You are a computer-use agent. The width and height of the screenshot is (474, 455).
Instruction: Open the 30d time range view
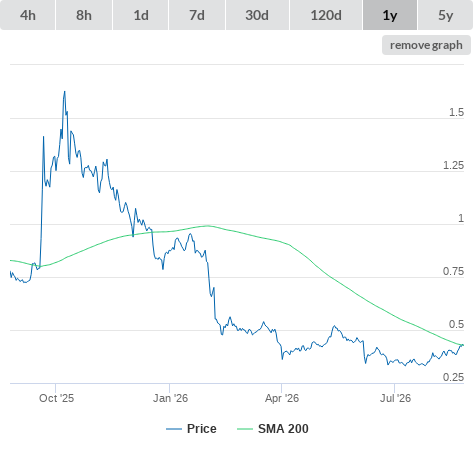[x=257, y=15]
